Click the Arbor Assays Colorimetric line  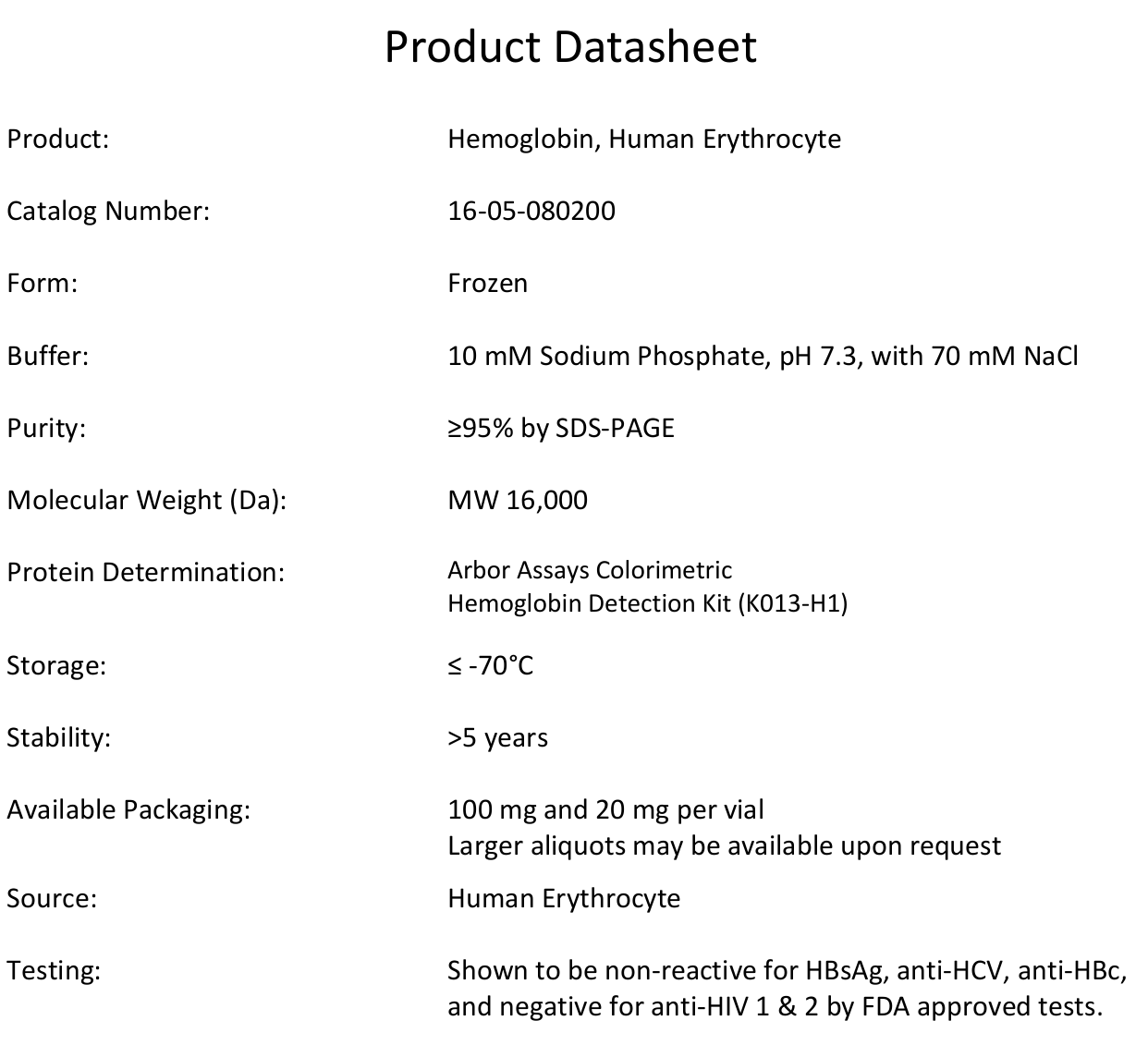tap(590, 570)
